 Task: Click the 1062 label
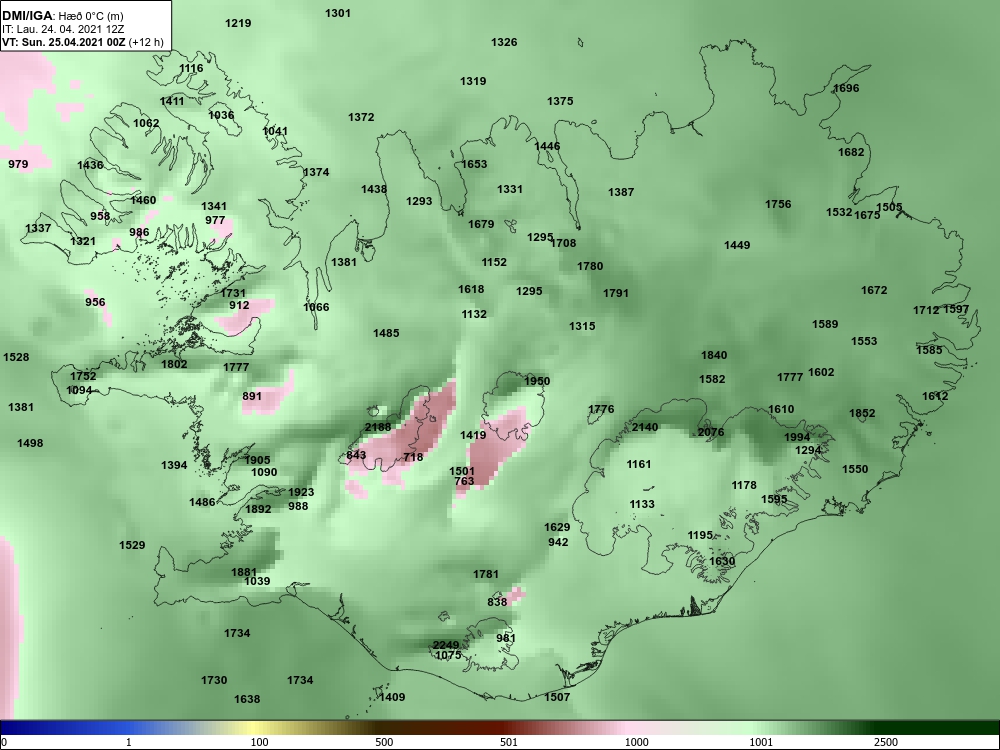(x=146, y=123)
